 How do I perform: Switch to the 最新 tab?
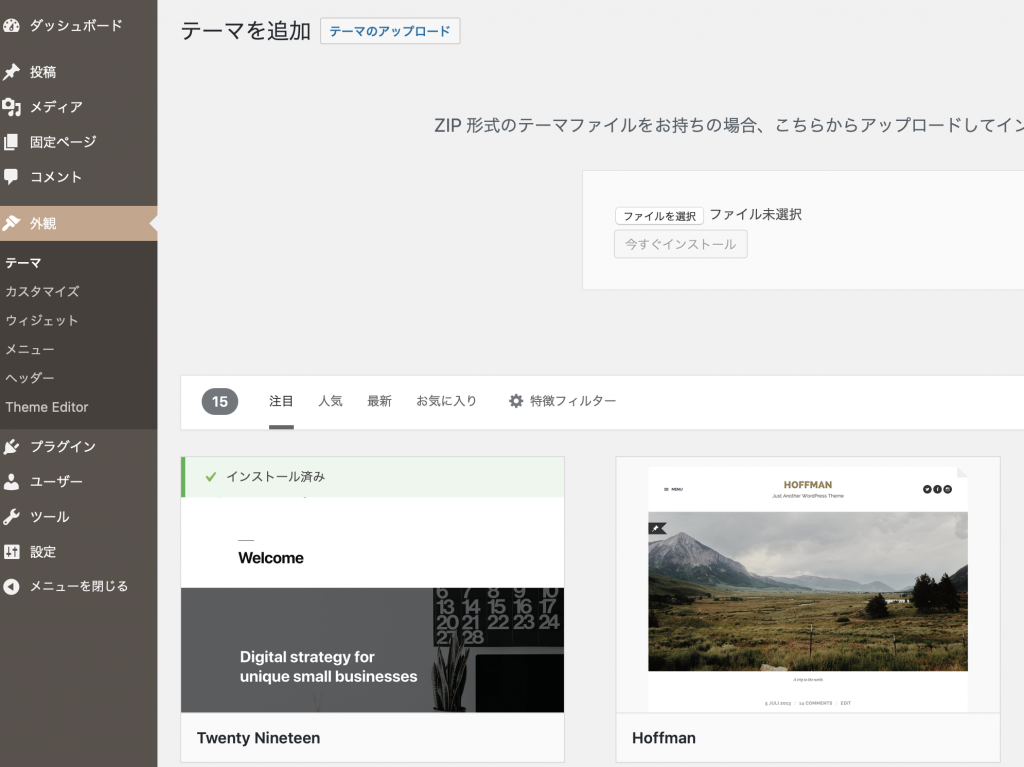379,401
